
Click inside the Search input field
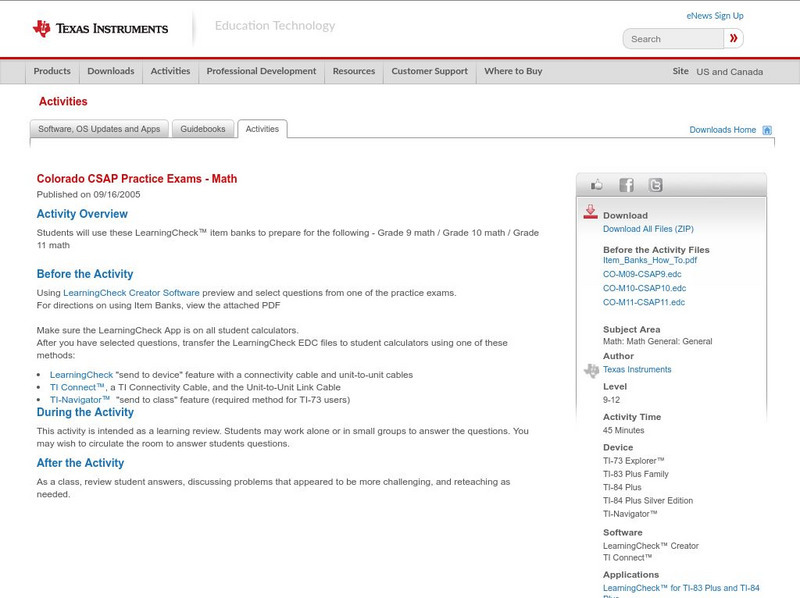[670, 38]
